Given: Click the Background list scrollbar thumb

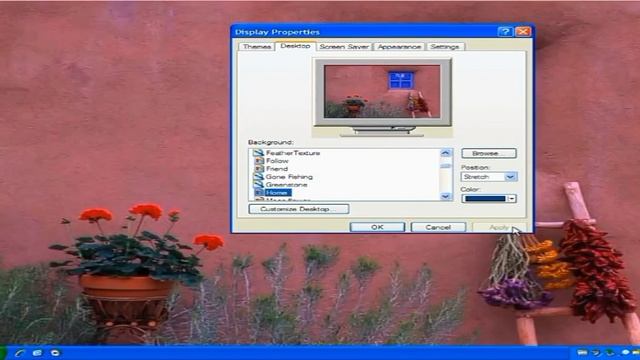Looking at the screenshot, I should 445,165.
